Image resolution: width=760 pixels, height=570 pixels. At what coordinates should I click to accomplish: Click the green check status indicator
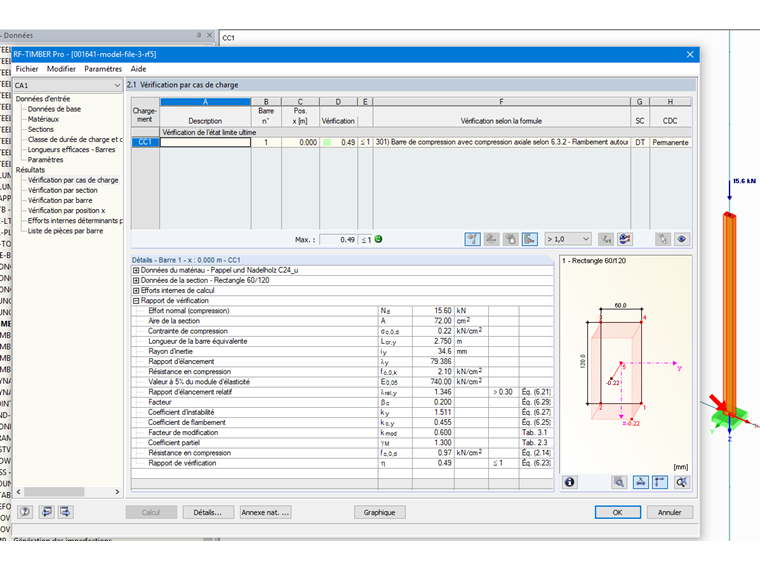(x=379, y=239)
